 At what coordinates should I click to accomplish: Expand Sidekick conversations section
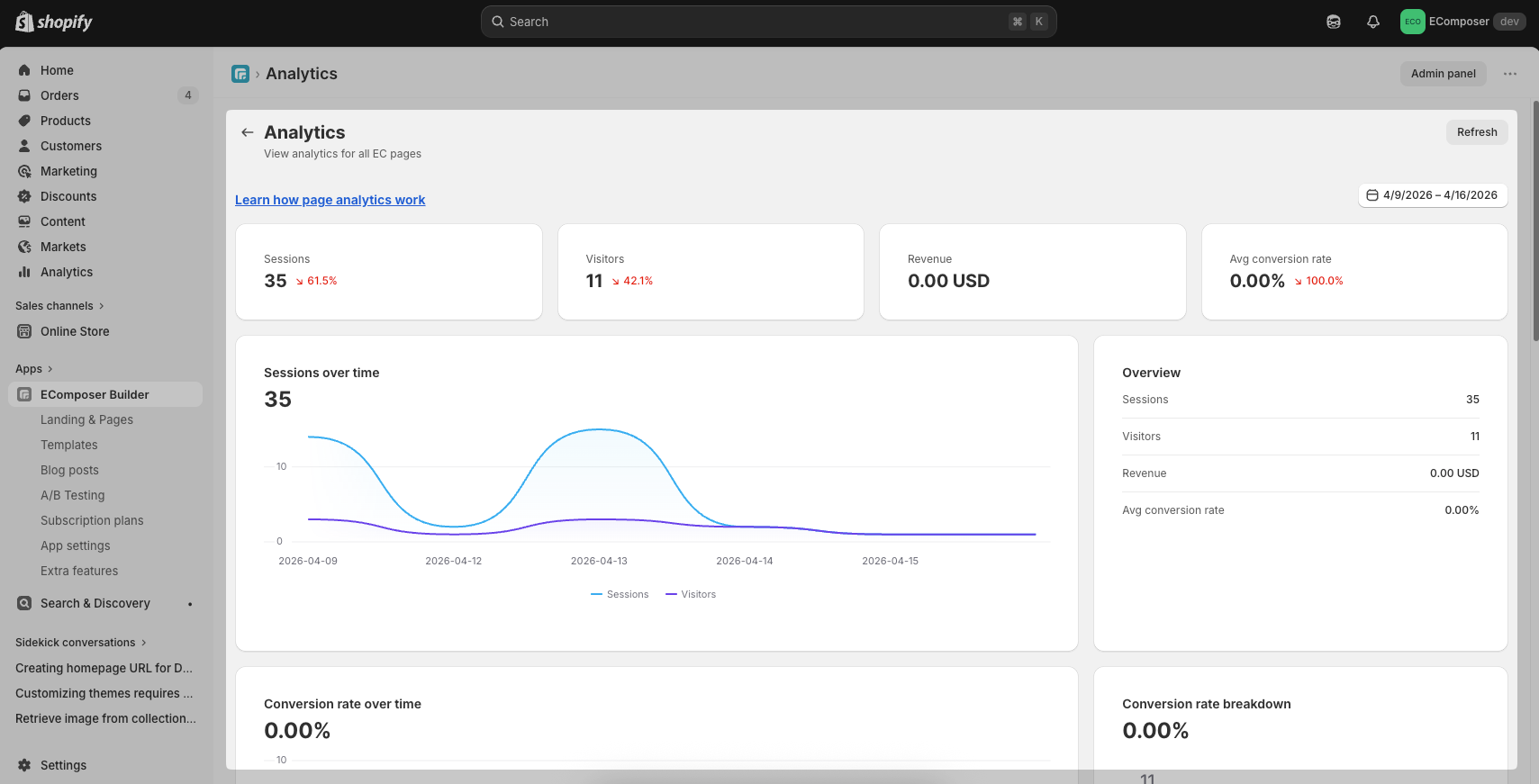[81, 643]
